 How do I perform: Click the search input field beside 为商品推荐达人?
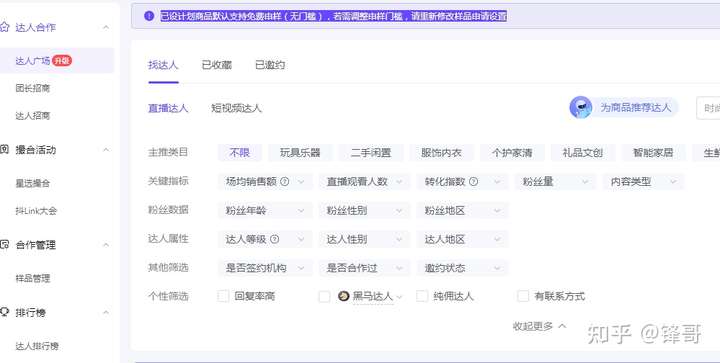click(708, 108)
